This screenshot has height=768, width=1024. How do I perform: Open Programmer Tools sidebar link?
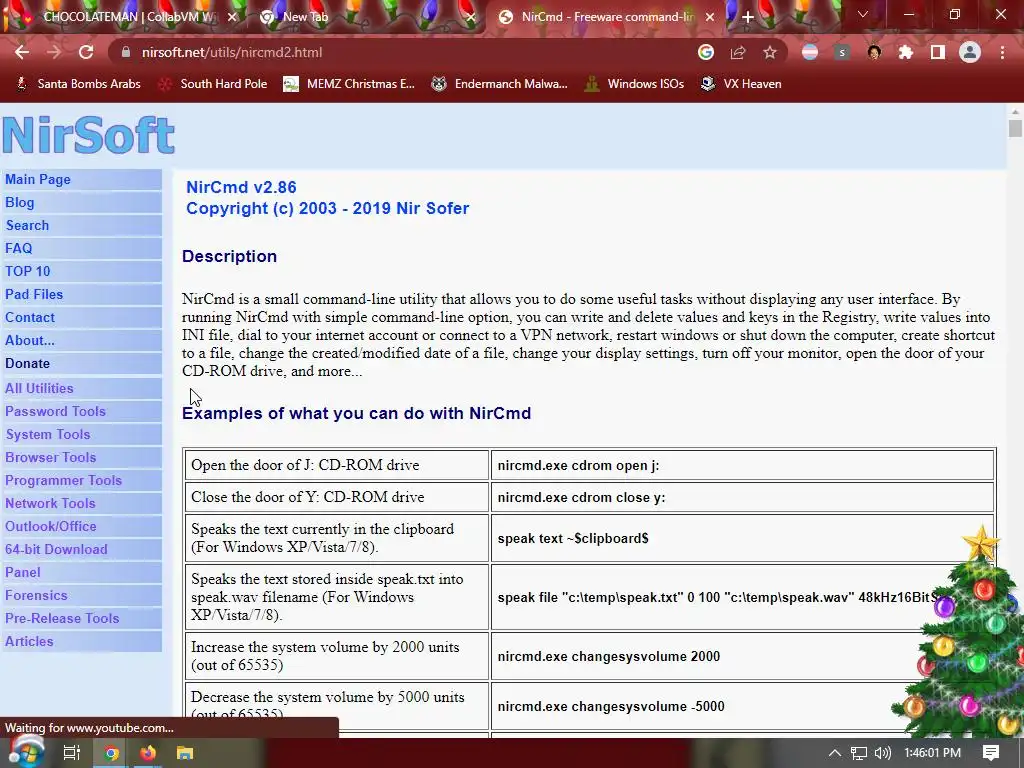[63, 481]
